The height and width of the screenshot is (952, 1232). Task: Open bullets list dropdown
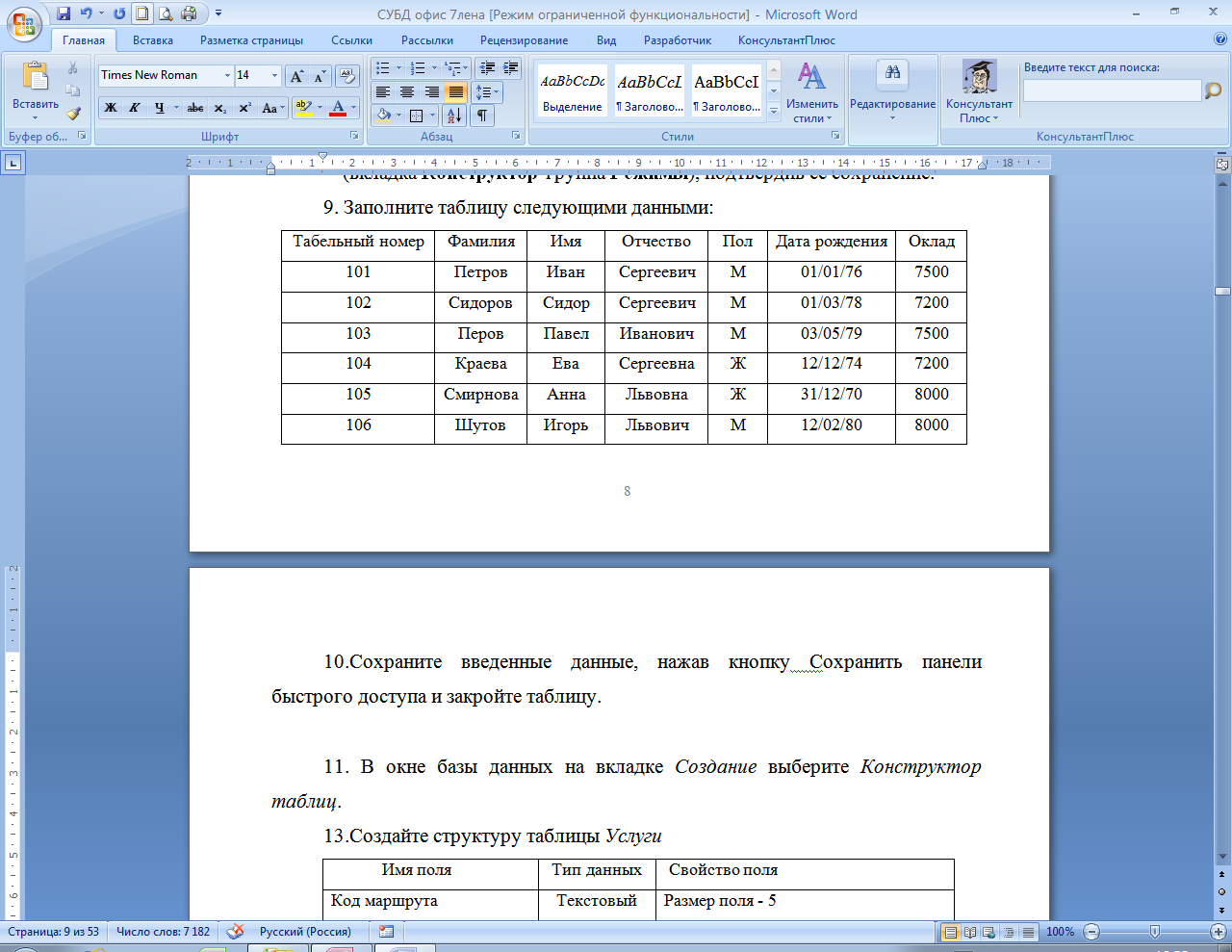coord(400,68)
